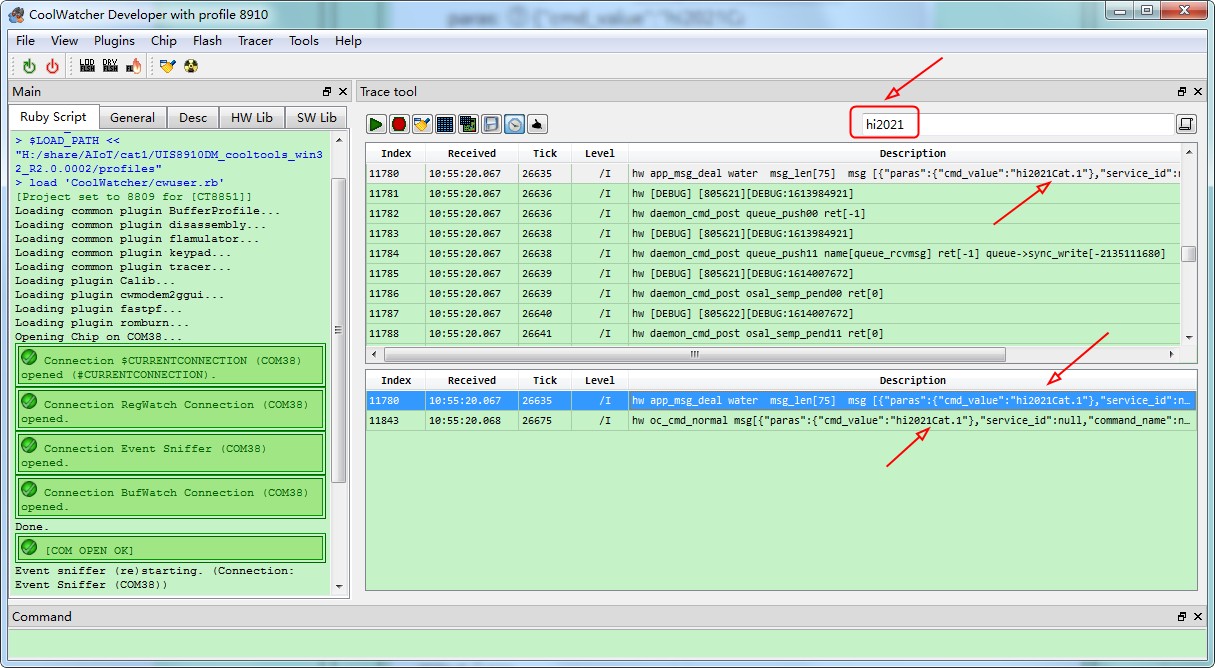Viewport: 1215px width, 668px height.
Task: Switch to the General tab
Action: click(133, 117)
